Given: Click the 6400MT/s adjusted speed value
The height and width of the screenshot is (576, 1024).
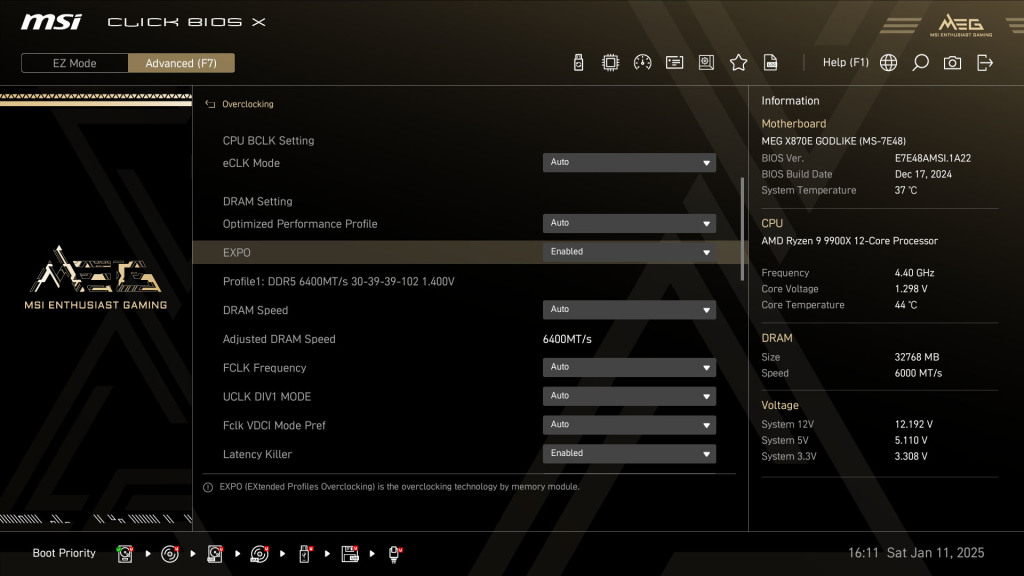Looking at the screenshot, I should (x=567, y=339).
